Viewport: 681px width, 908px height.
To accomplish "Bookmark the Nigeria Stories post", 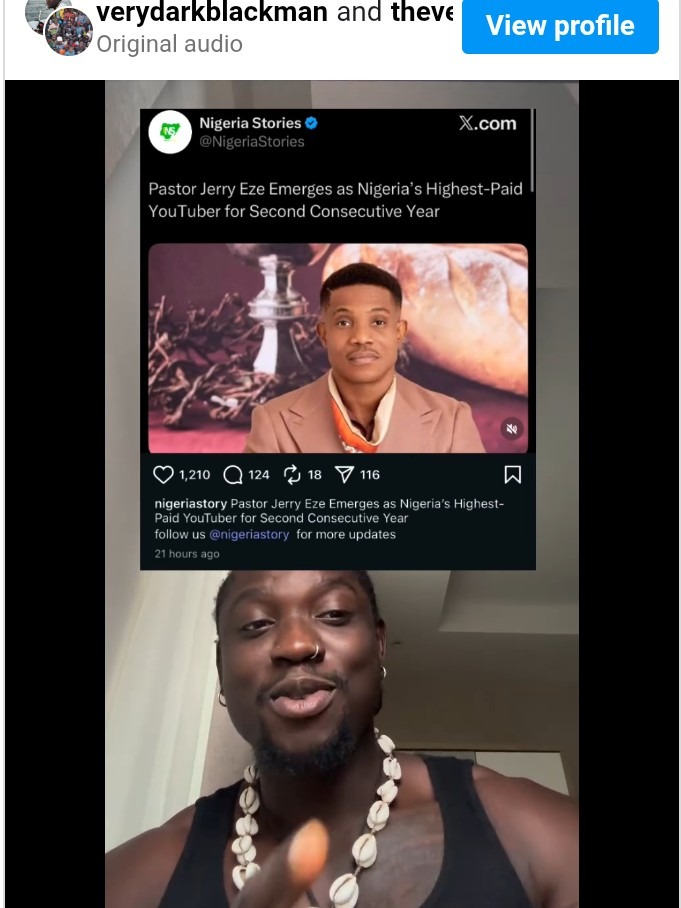I will tap(512, 474).
